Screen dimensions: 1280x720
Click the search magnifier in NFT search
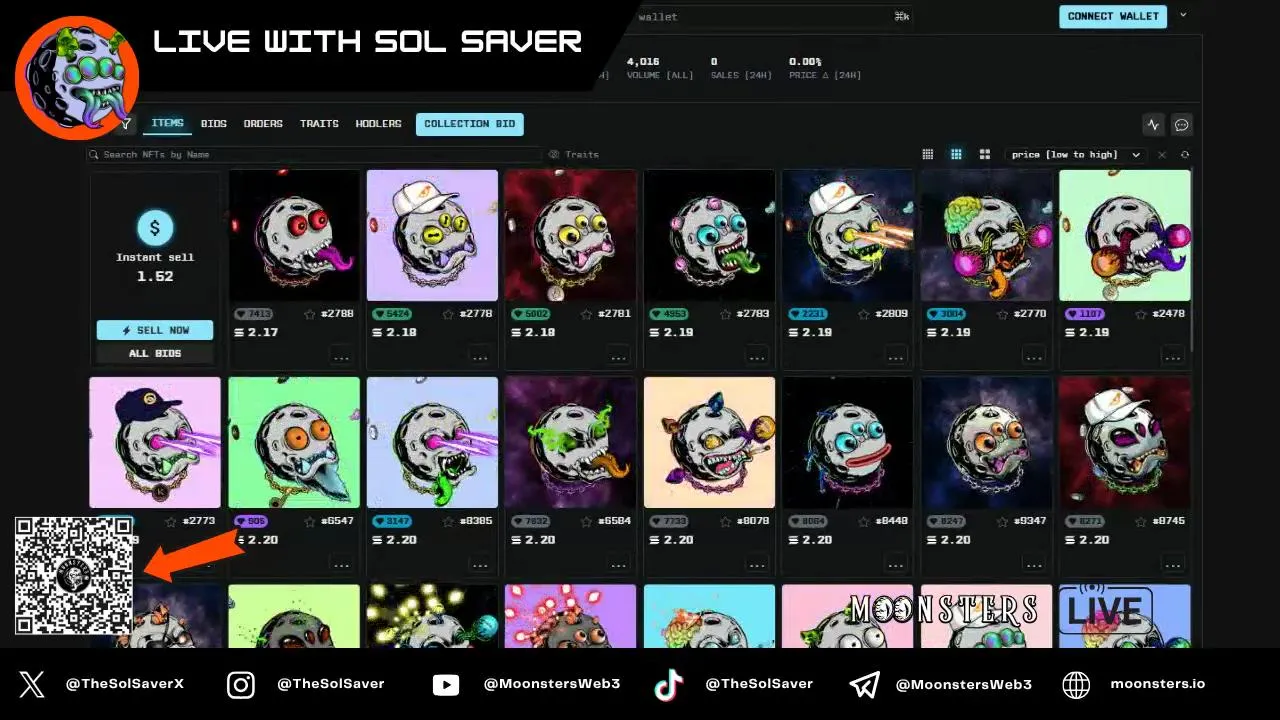[x=94, y=155]
